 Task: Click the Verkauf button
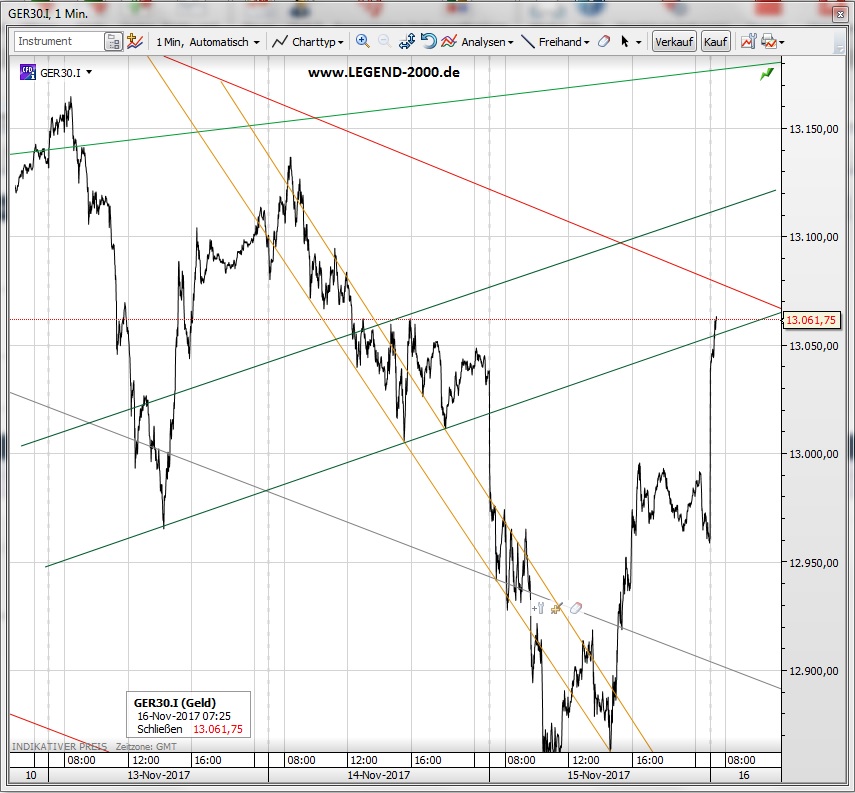point(675,41)
